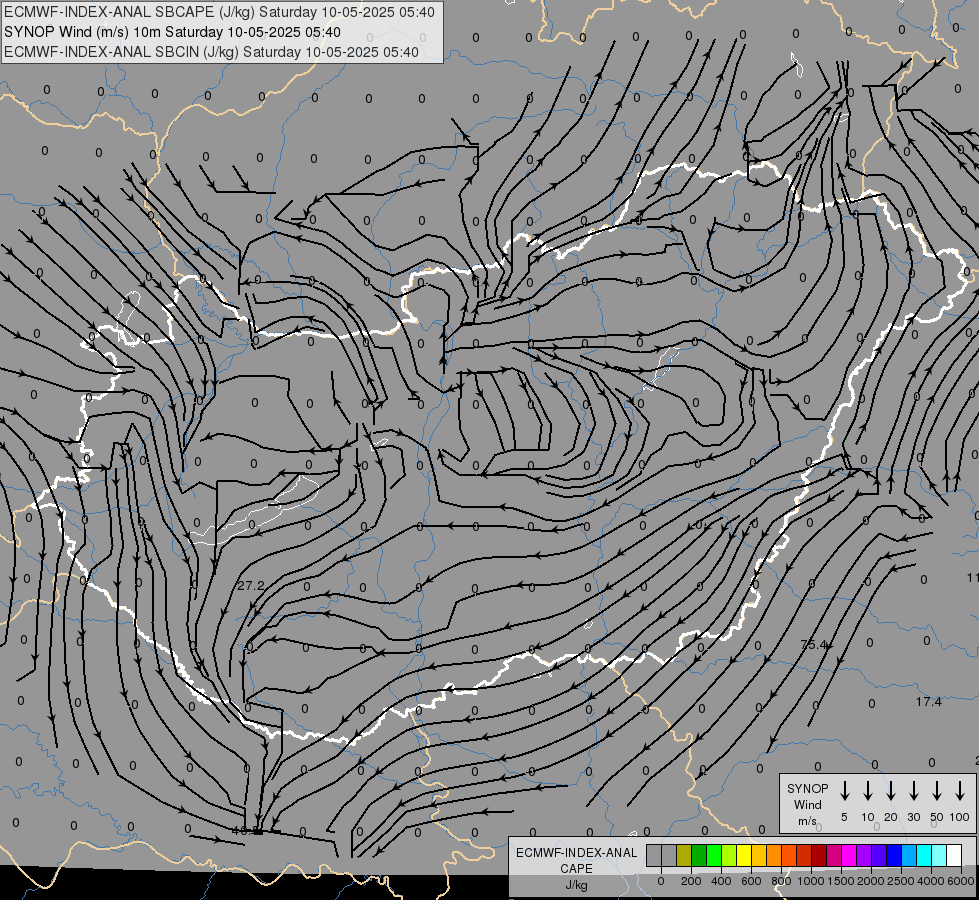This screenshot has width=979, height=900.
Task: Click the 20 m/s wind arrow in SYNOP legend
Action: click(890, 791)
